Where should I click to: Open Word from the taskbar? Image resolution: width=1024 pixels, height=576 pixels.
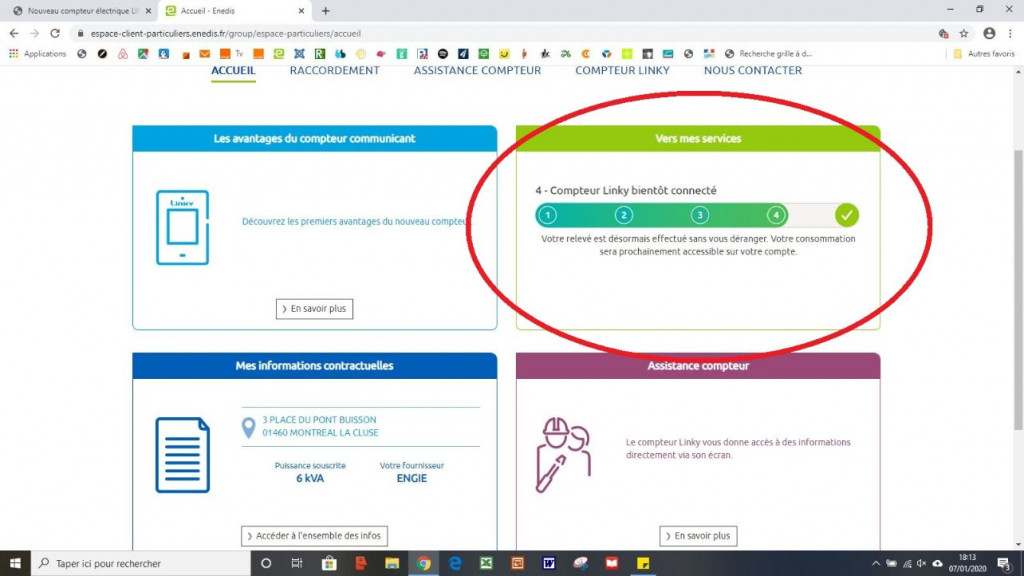(x=549, y=563)
